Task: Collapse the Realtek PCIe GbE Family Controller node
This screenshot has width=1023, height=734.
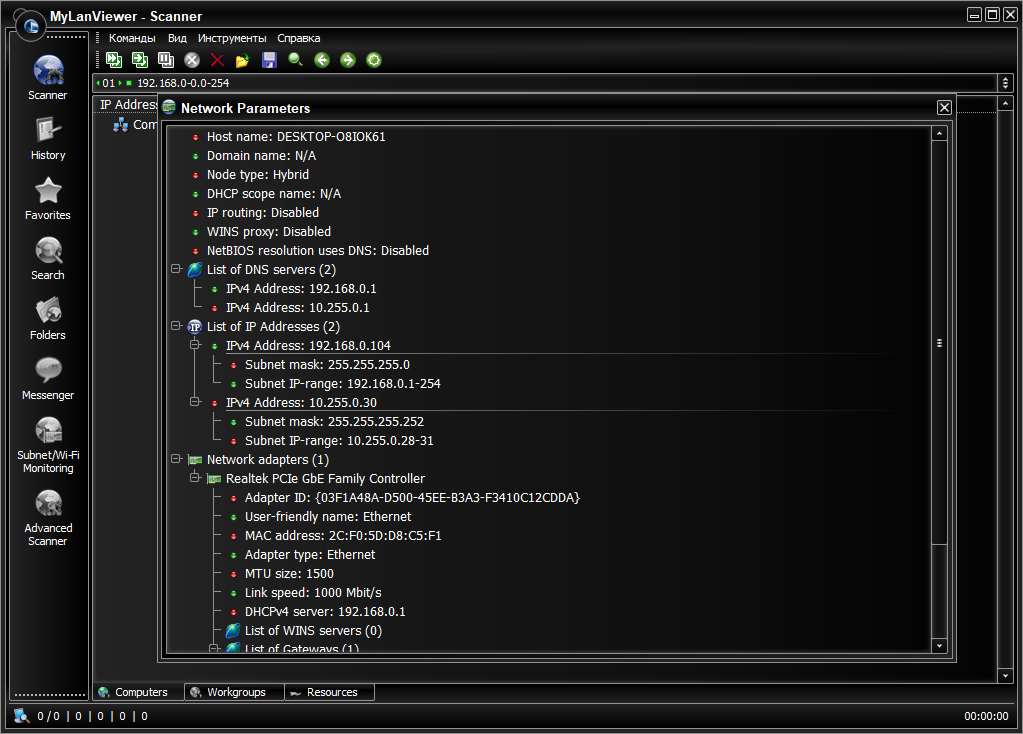Action: pos(194,478)
